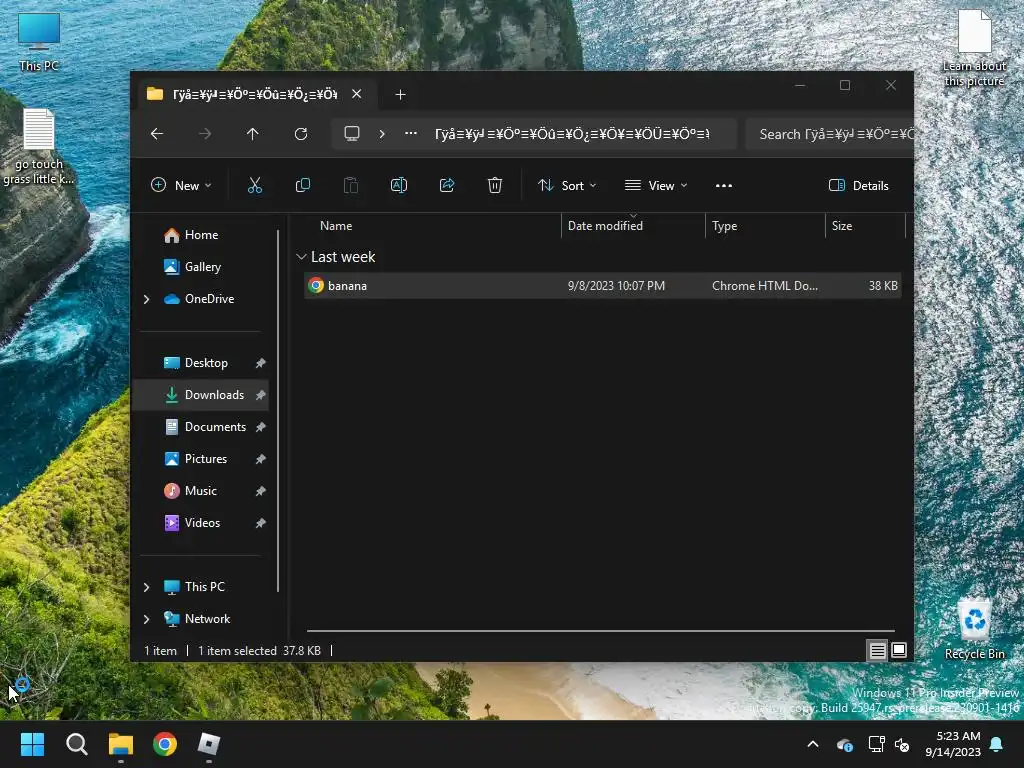Refresh the folder view

tap(301, 134)
